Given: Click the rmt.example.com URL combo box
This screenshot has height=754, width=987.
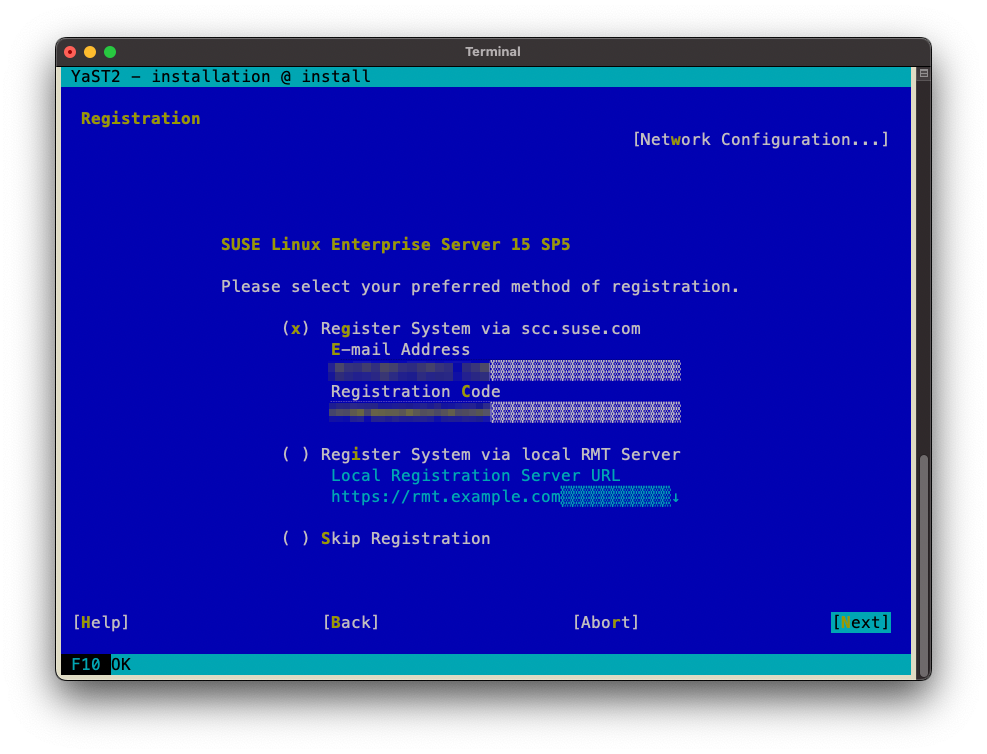Looking at the screenshot, I should 500,497.
